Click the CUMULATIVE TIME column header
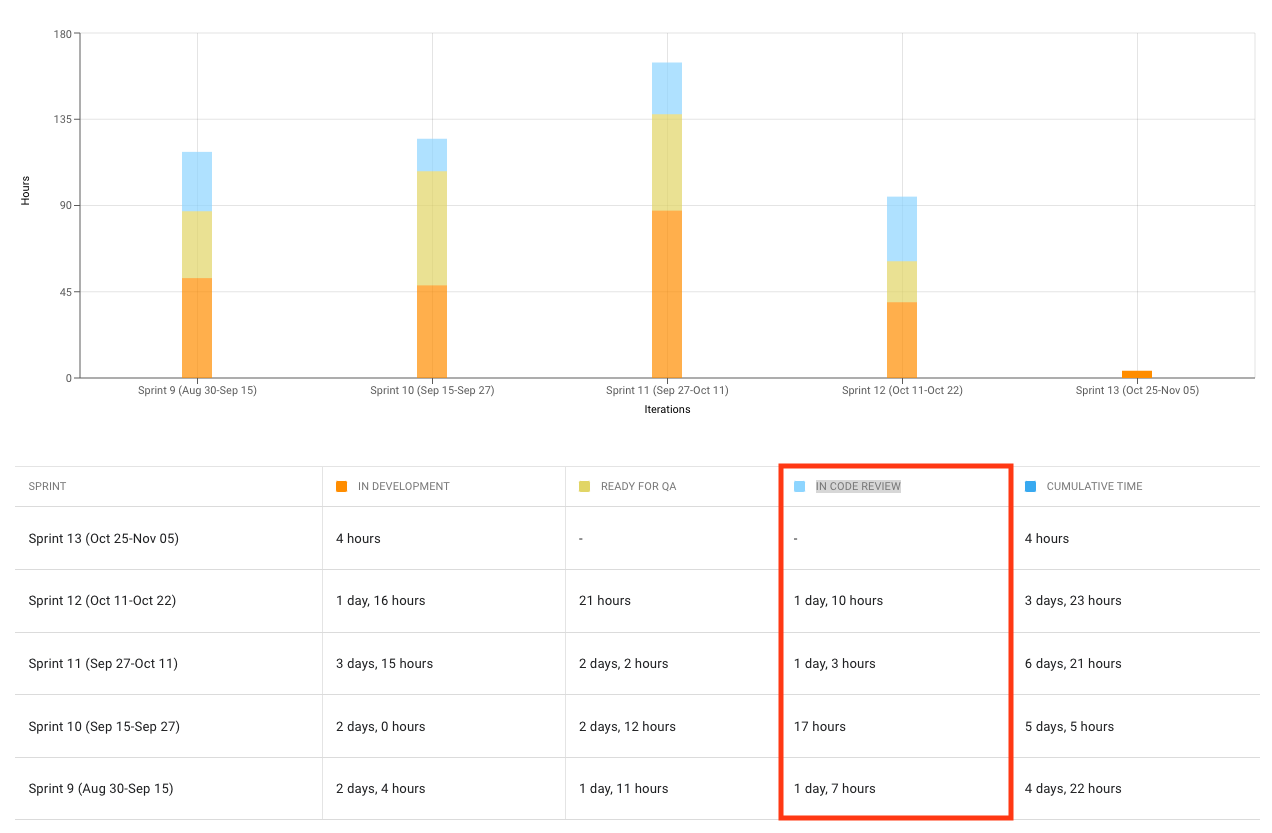The width and height of the screenshot is (1272, 833). click(1090, 486)
